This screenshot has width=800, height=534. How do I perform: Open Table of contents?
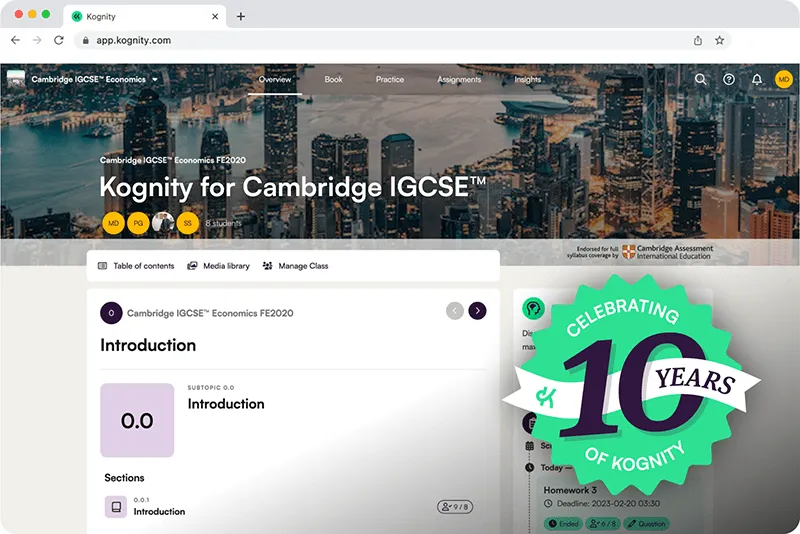click(136, 266)
